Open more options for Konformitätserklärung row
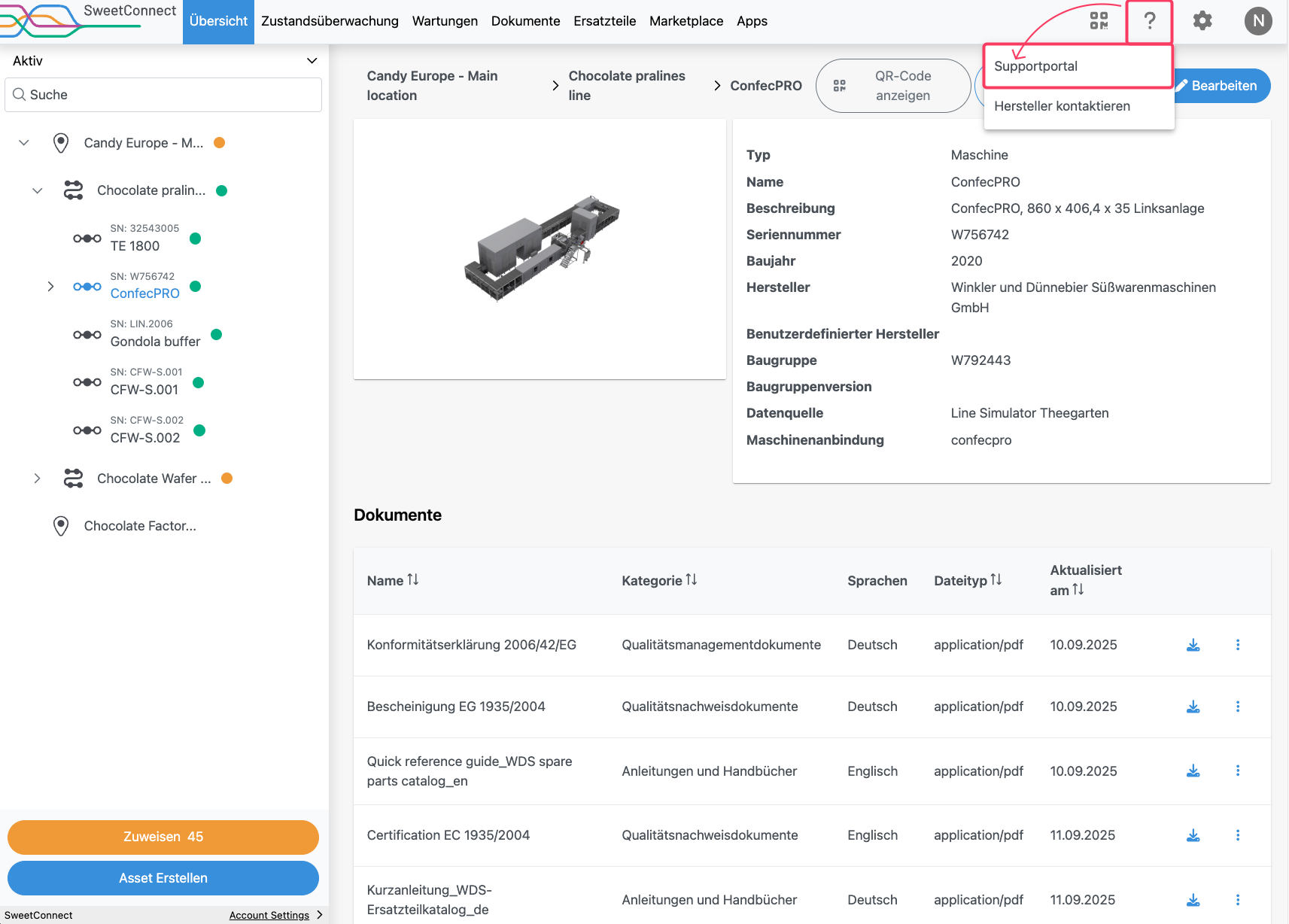This screenshot has width=1289, height=924. coord(1238,645)
